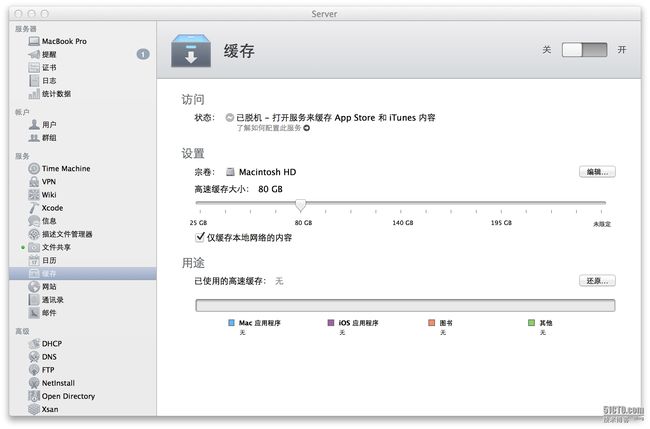Select 文件共享 in the sidebar

click(56, 247)
